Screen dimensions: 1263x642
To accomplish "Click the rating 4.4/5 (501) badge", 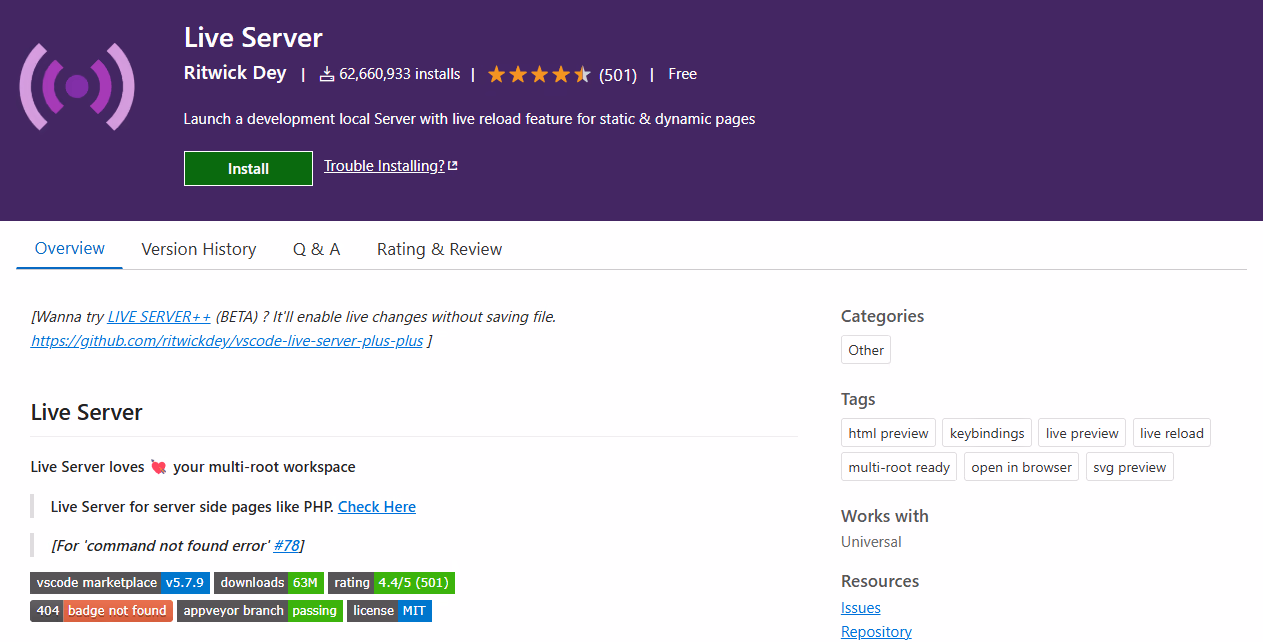I will click(x=391, y=582).
